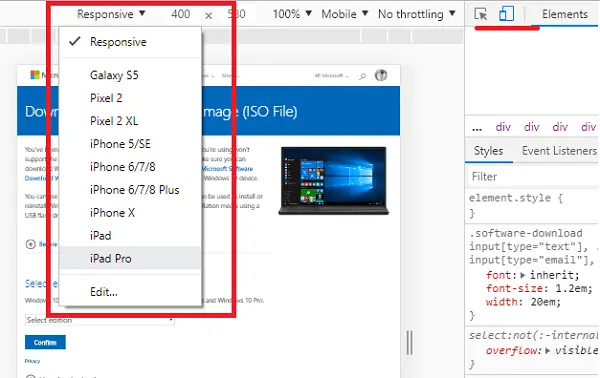Open the Responsive device dropdown
This screenshot has width=600, height=378.
point(111,14)
